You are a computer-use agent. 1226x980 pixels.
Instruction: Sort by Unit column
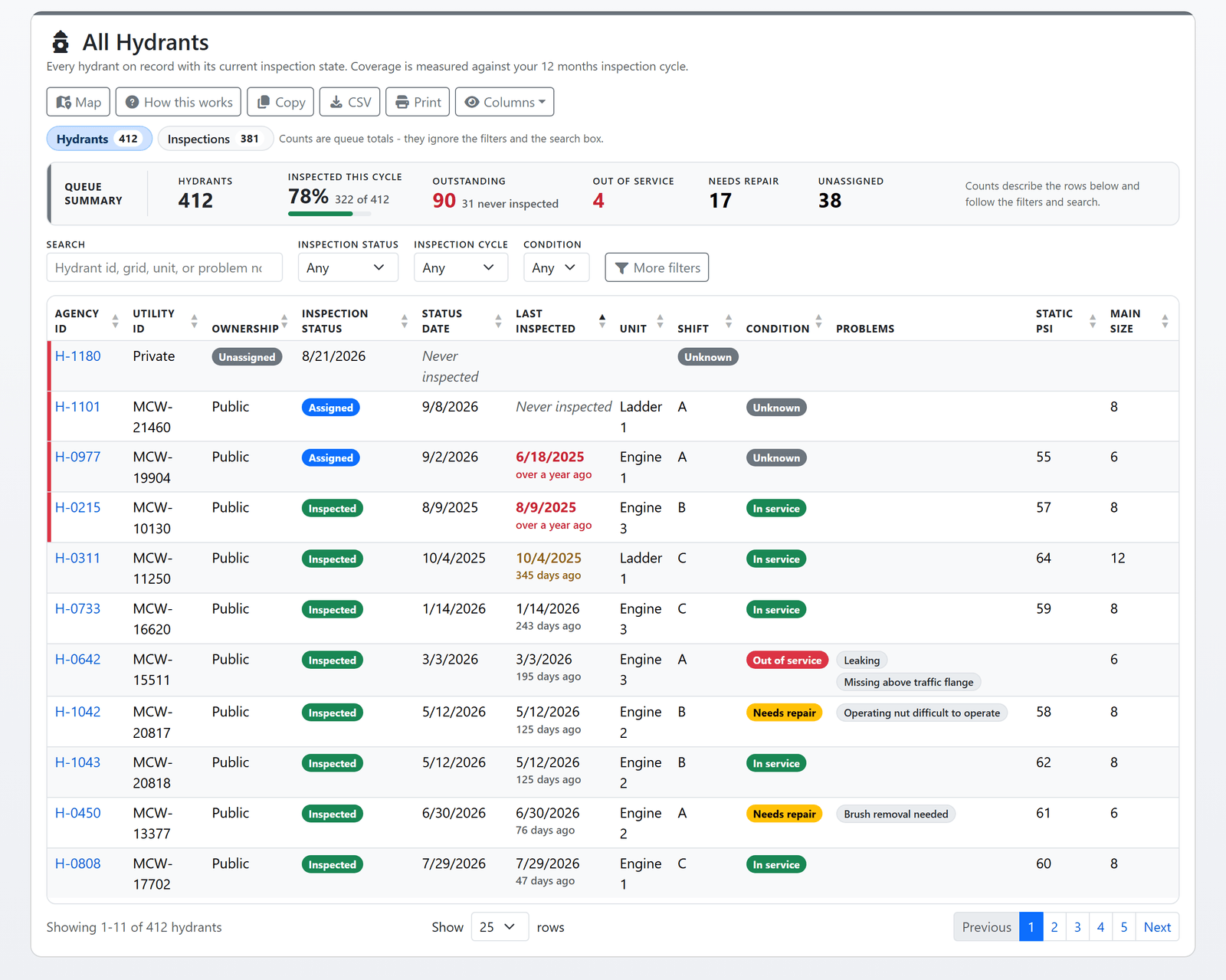point(641,321)
